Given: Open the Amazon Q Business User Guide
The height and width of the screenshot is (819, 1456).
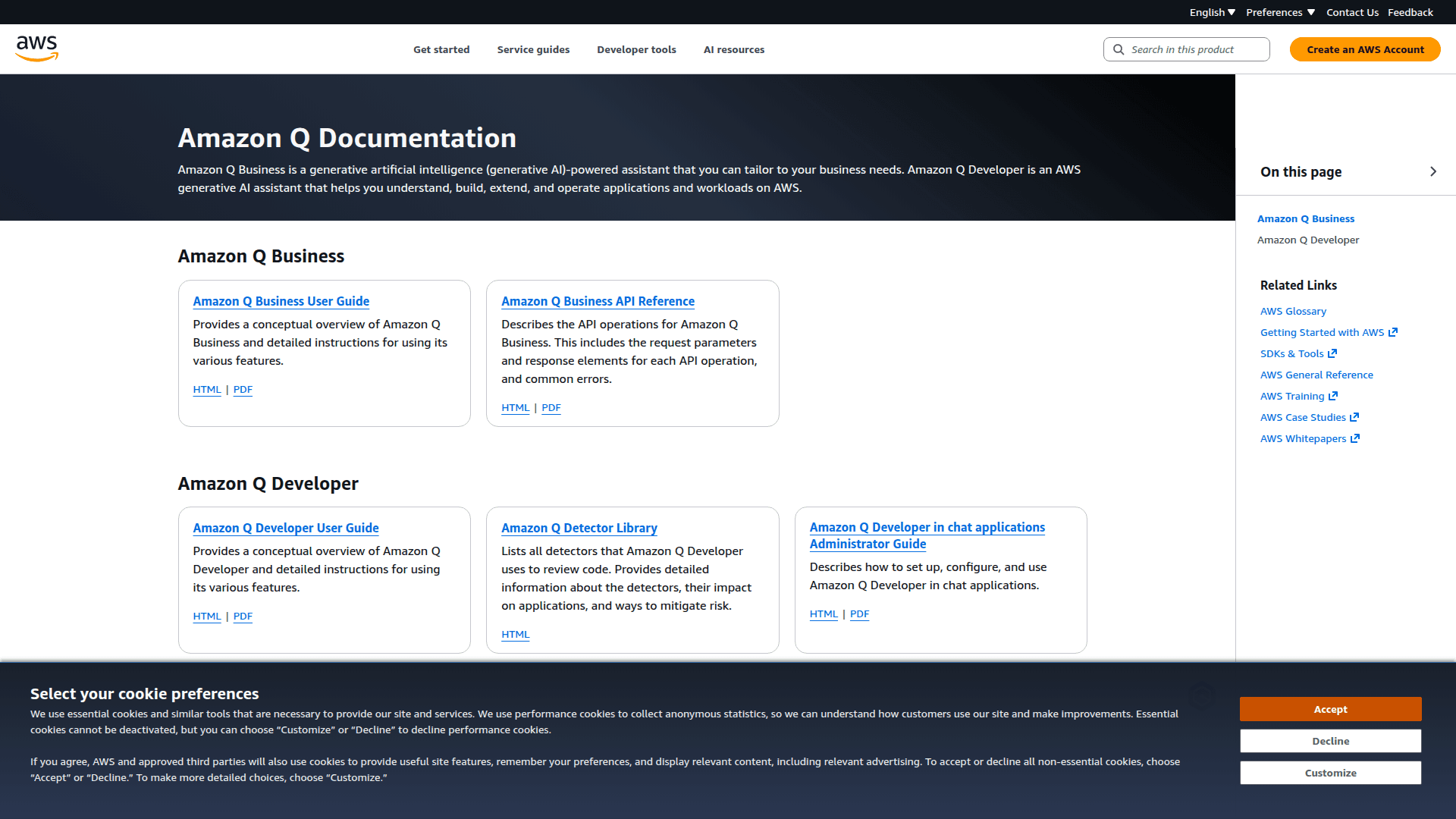Looking at the screenshot, I should coord(281,301).
